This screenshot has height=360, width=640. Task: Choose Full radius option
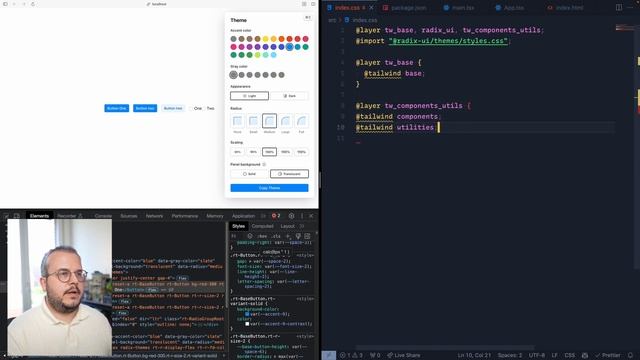coord(301,121)
